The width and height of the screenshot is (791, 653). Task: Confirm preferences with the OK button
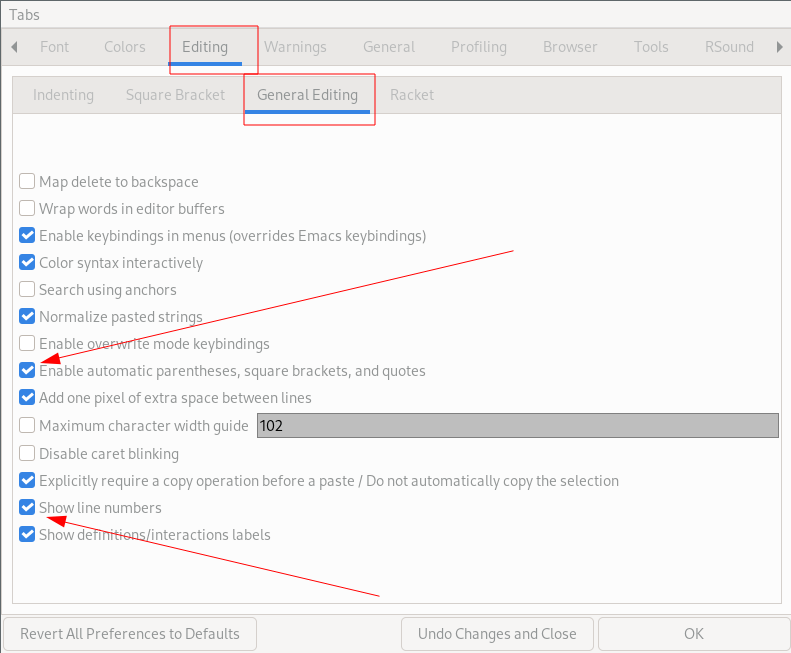693,634
